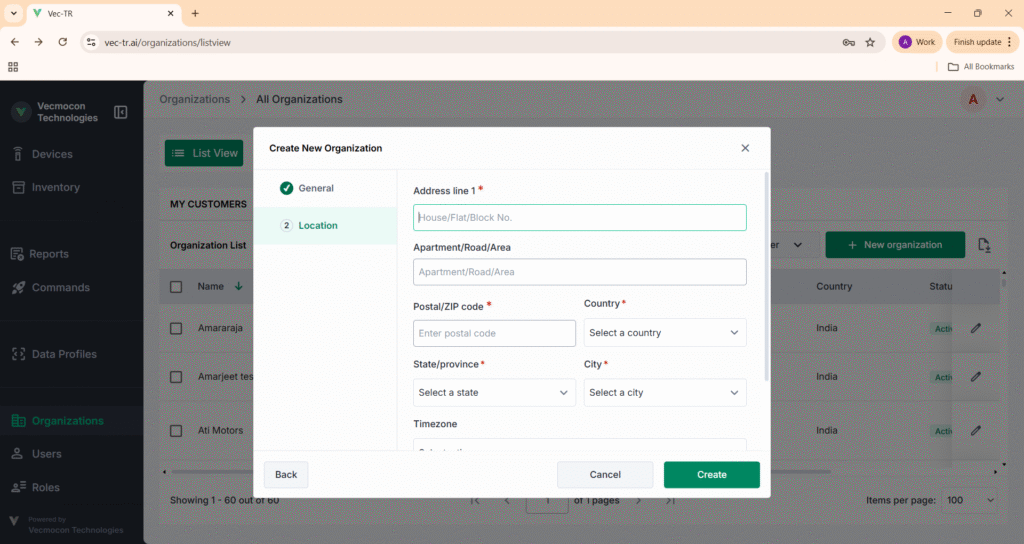Screen dimensions: 1024x544
Task: Click the edit pencil for Amararaja row
Action: click(976, 327)
